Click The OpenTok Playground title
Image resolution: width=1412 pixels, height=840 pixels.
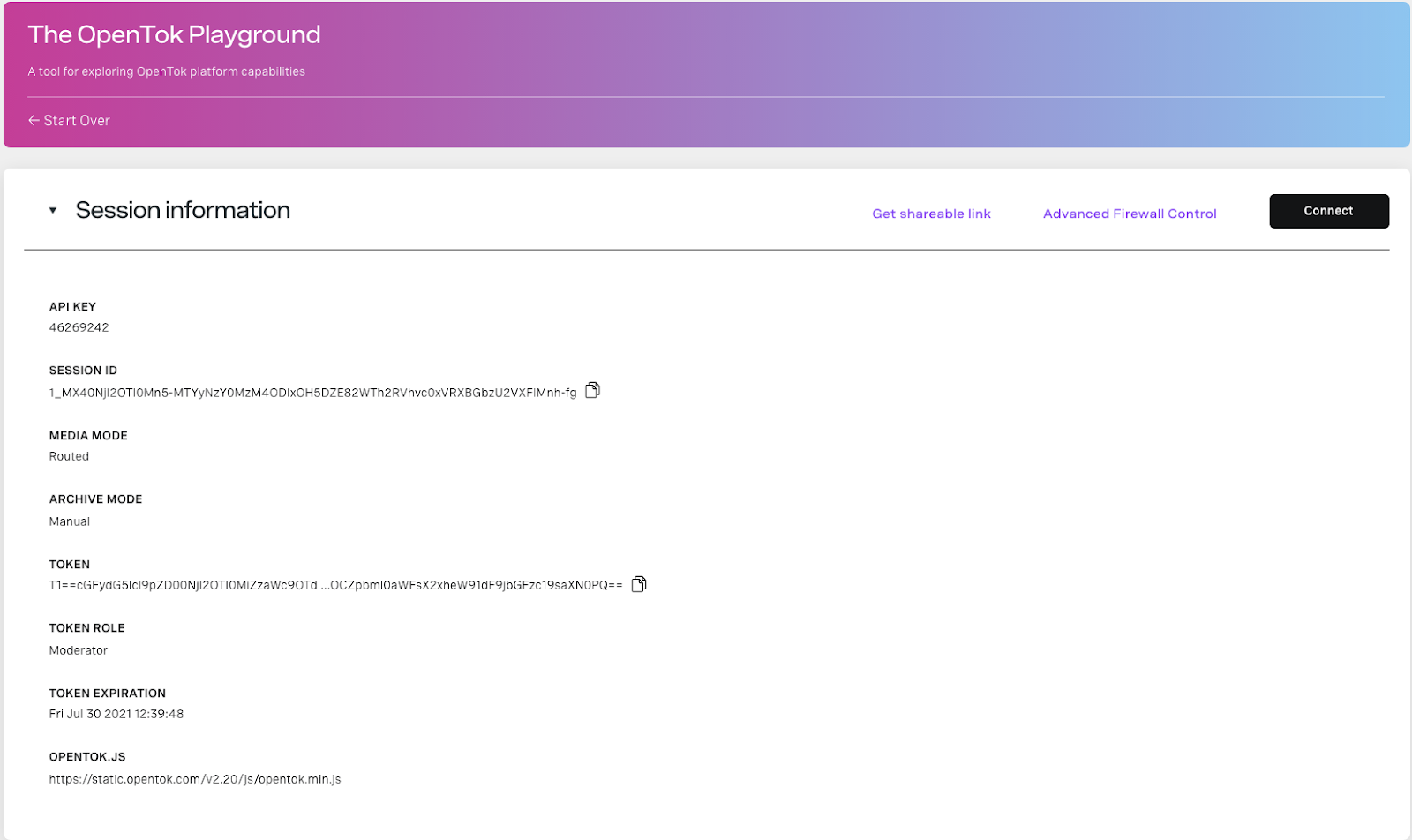tap(174, 34)
